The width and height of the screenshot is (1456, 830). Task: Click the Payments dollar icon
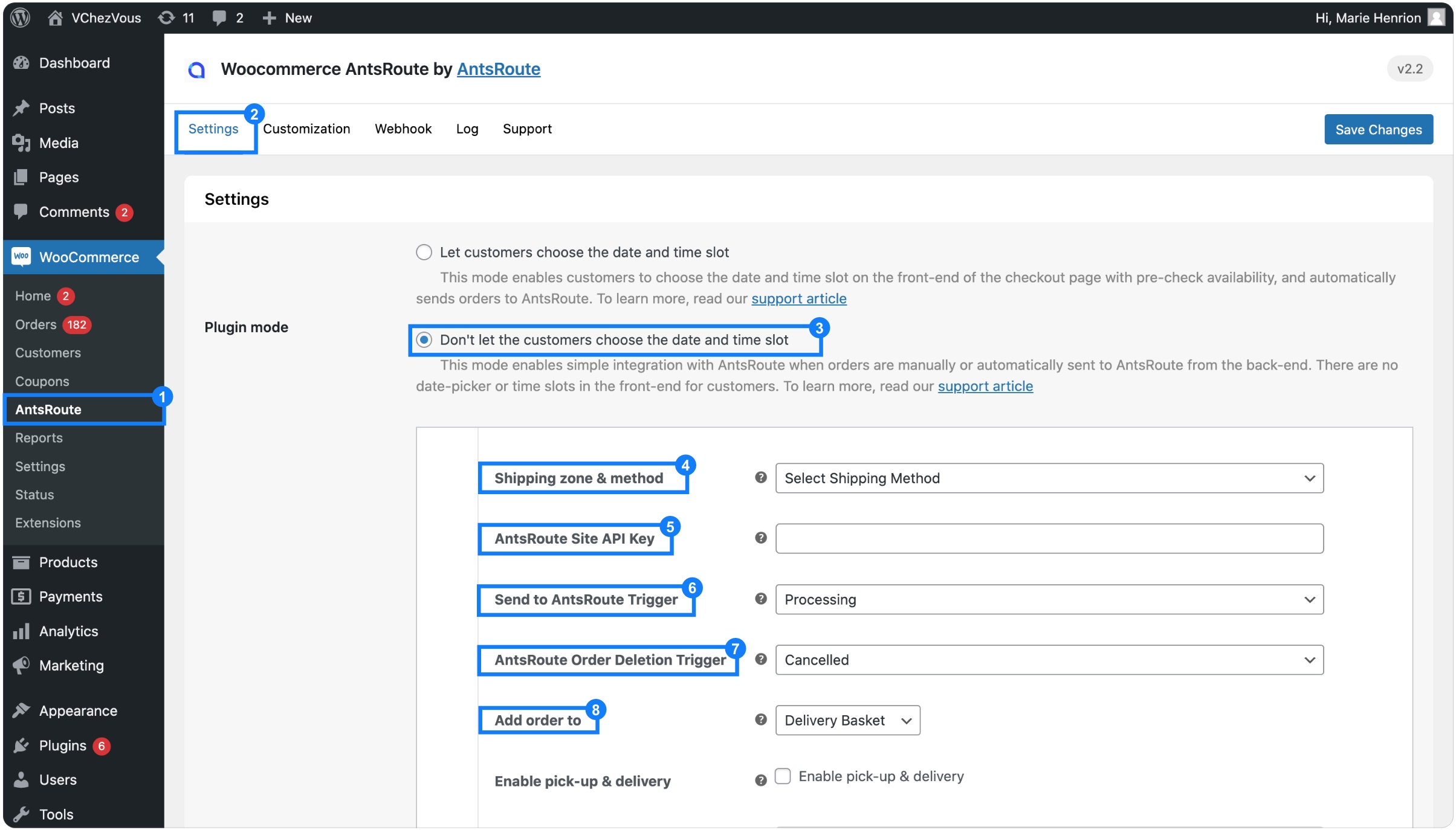[x=21, y=597]
